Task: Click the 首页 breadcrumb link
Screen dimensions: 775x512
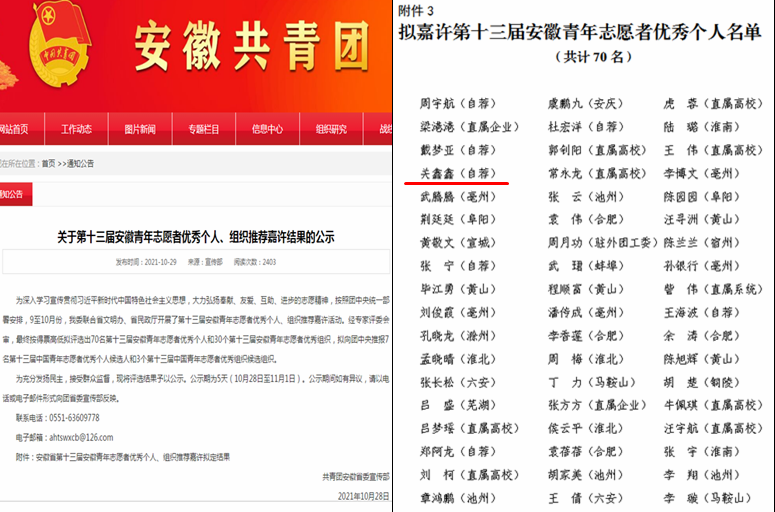Action: tap(48, 163)
